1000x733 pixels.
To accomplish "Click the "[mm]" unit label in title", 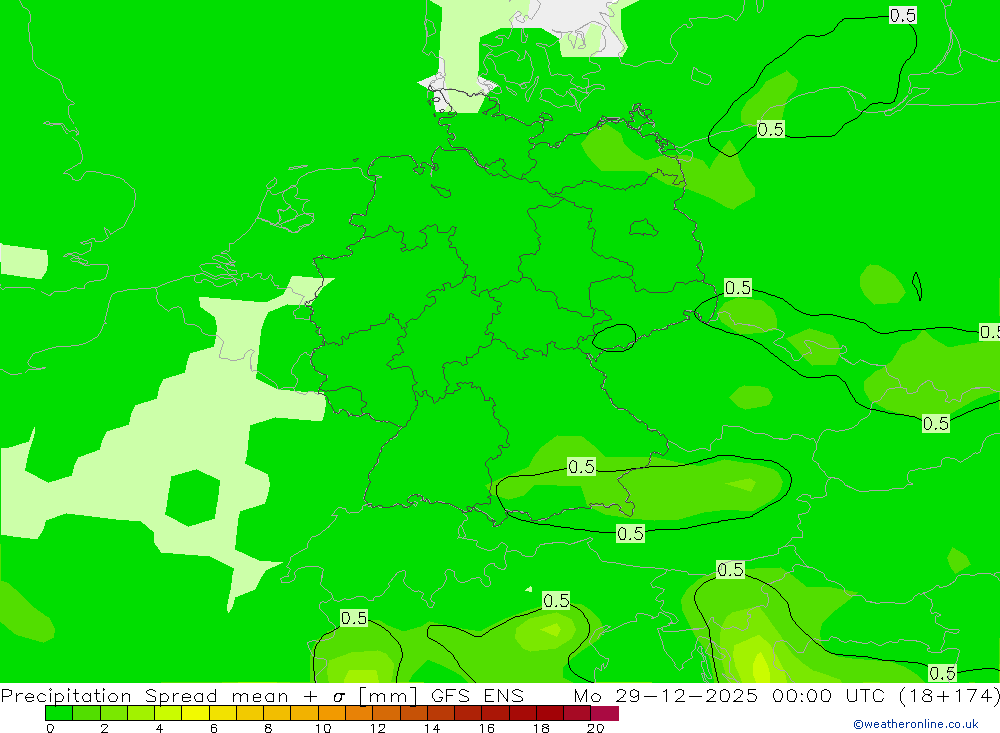I will click(388, 695).
